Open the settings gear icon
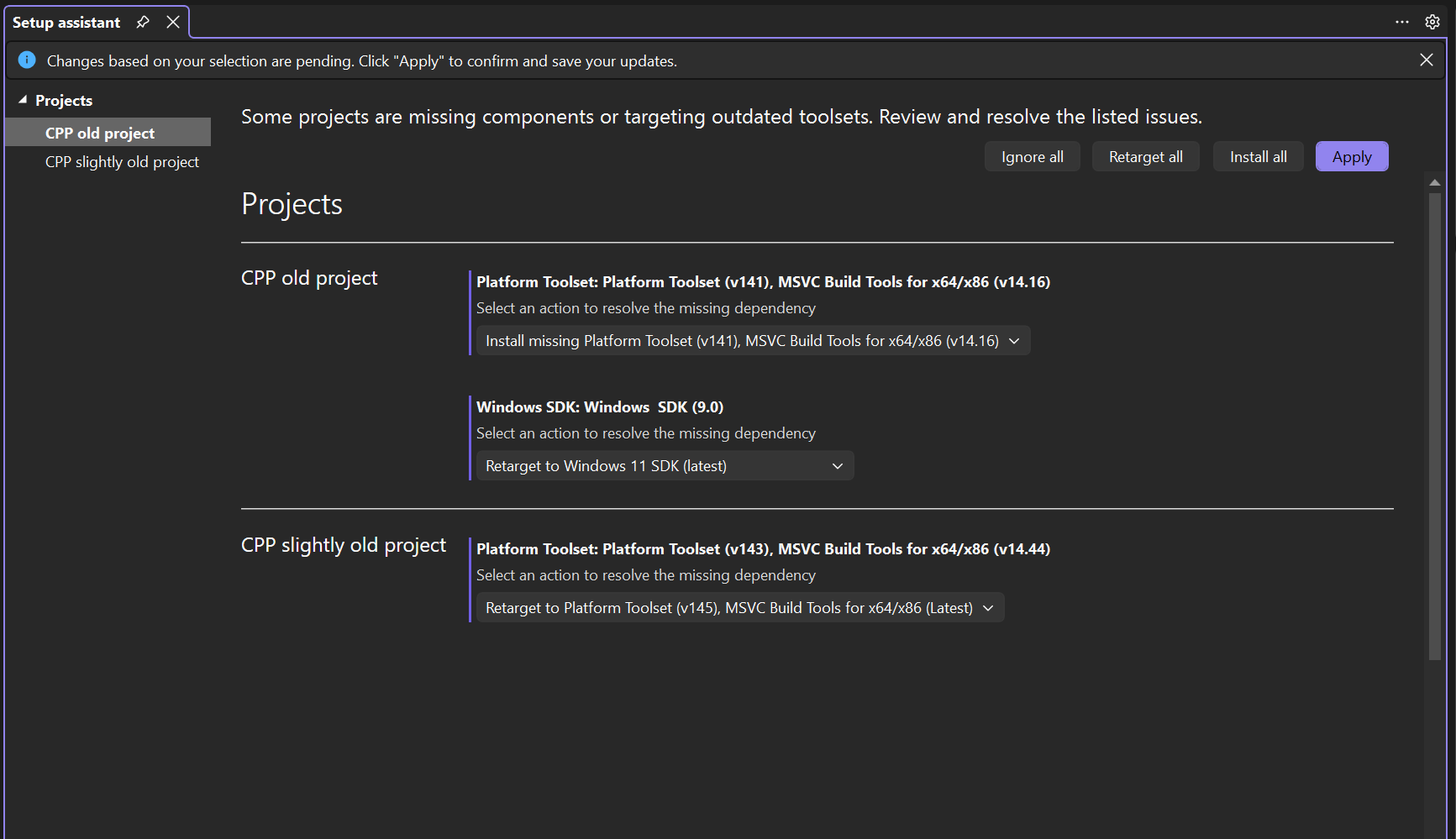This screenshot has height=839, width=1456. (x=1432, y=22)
